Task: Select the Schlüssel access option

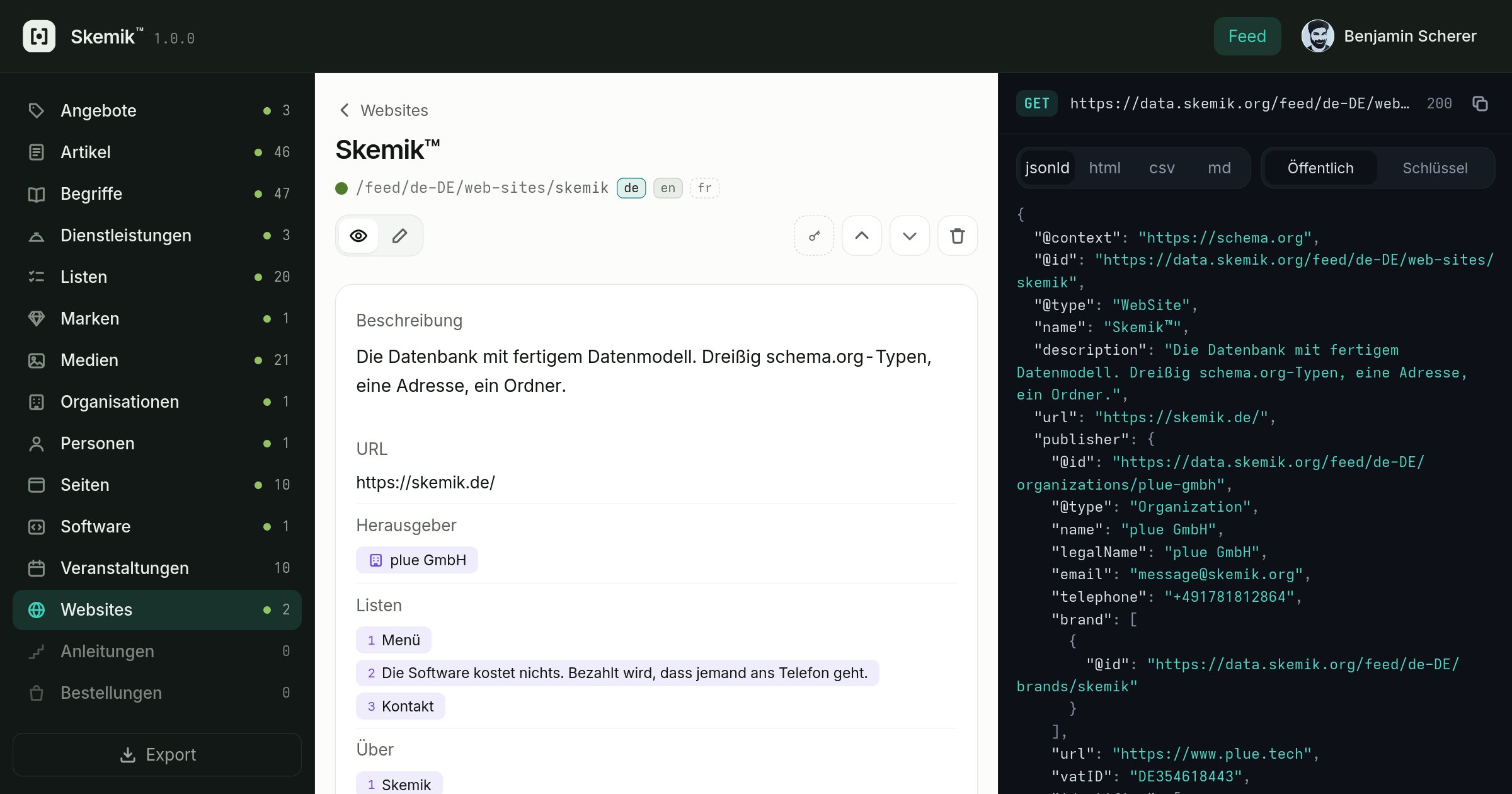Action: tap(1435, 168)
